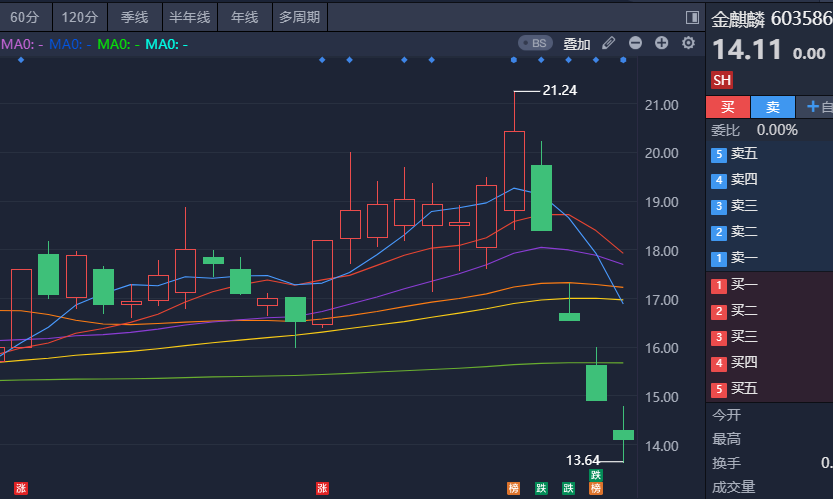The height and width of the screenshot is (499, 833).
Task: Click the 涨 marker under the mid-chart candle
Action: (322, 488)
